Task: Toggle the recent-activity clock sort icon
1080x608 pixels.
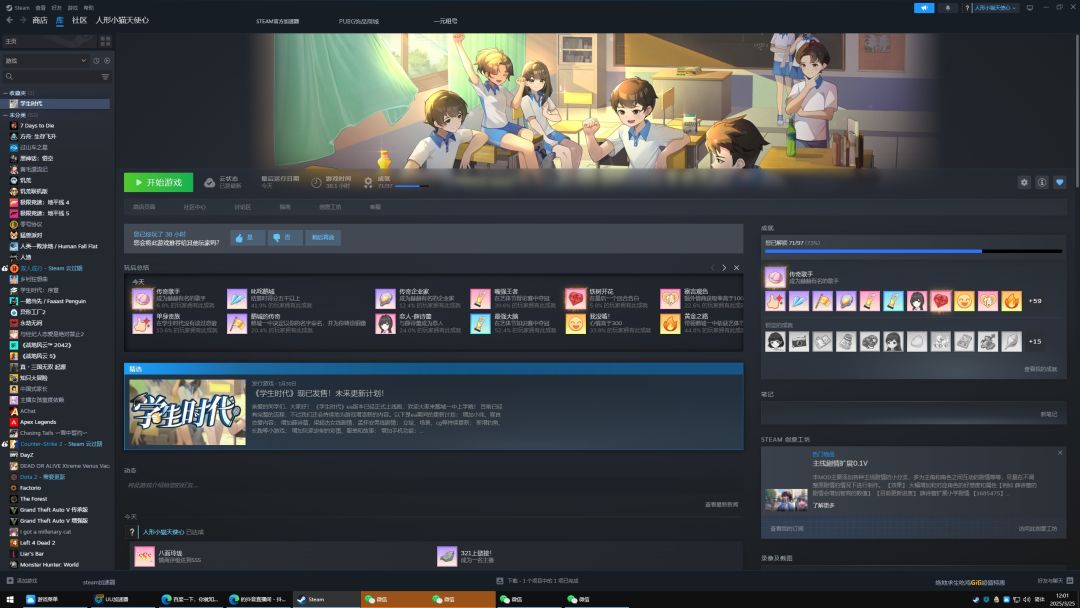Action: click(x=96, y=61)
